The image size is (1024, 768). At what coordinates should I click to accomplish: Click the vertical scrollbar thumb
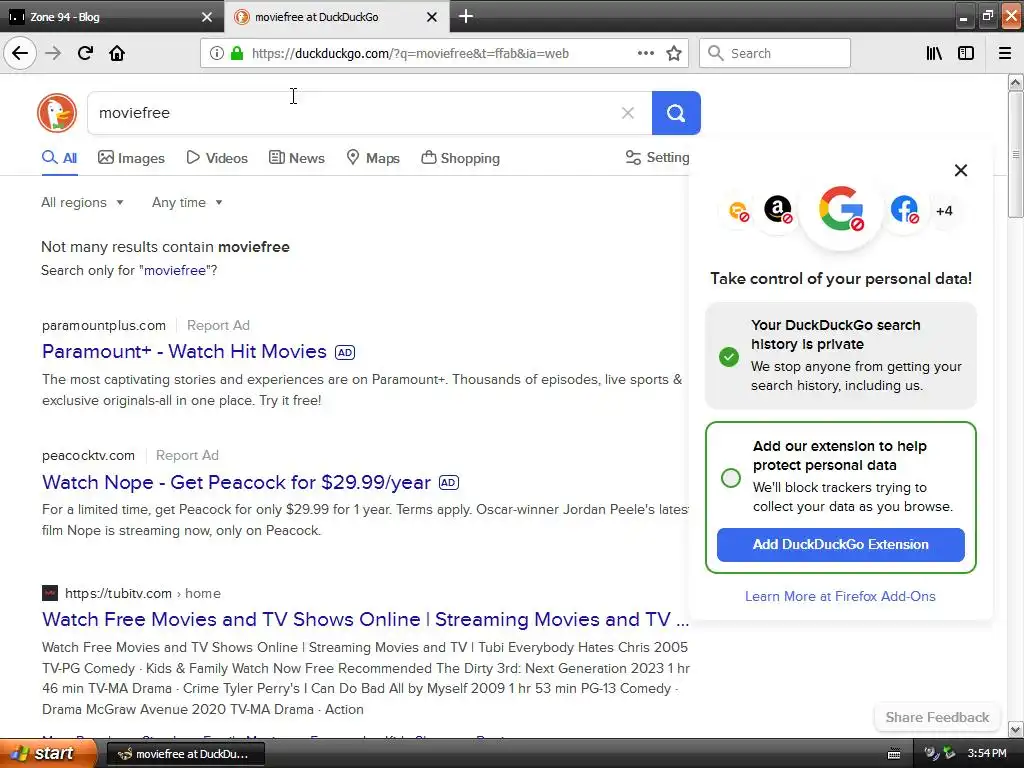pyautogui.click(x=1015, y=154)
